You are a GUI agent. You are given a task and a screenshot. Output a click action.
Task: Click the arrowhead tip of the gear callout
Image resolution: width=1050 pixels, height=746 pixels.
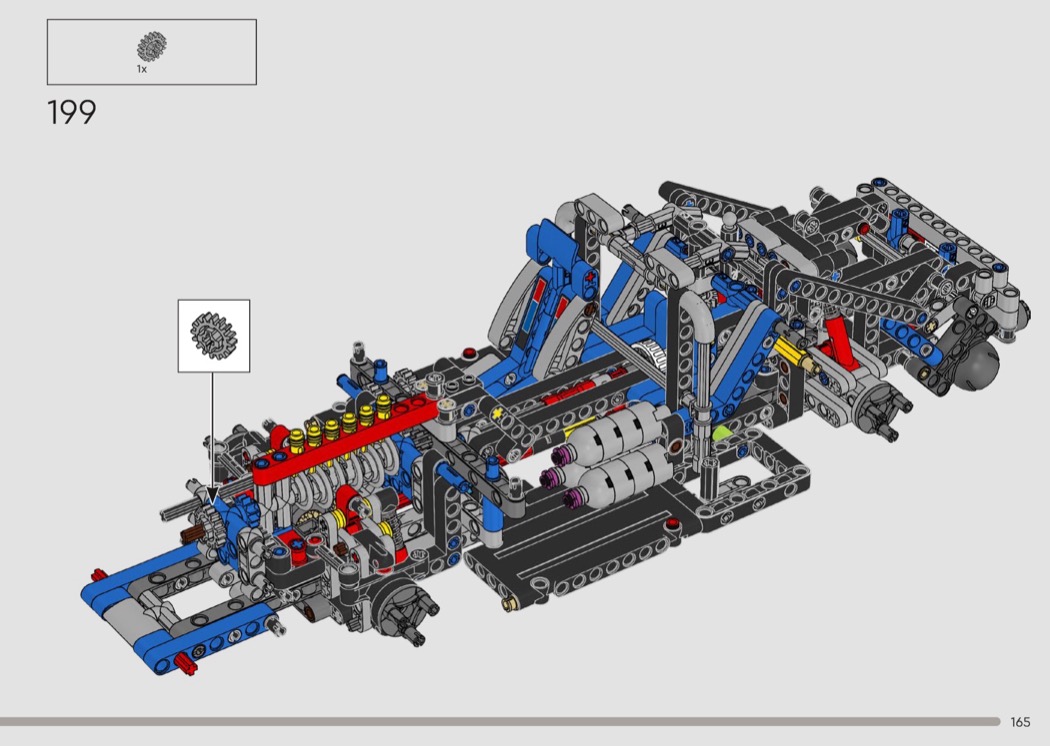tap(212, 496)
